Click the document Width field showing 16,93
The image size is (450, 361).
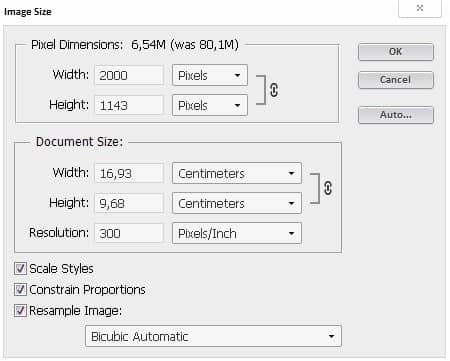tap(129, 173)
